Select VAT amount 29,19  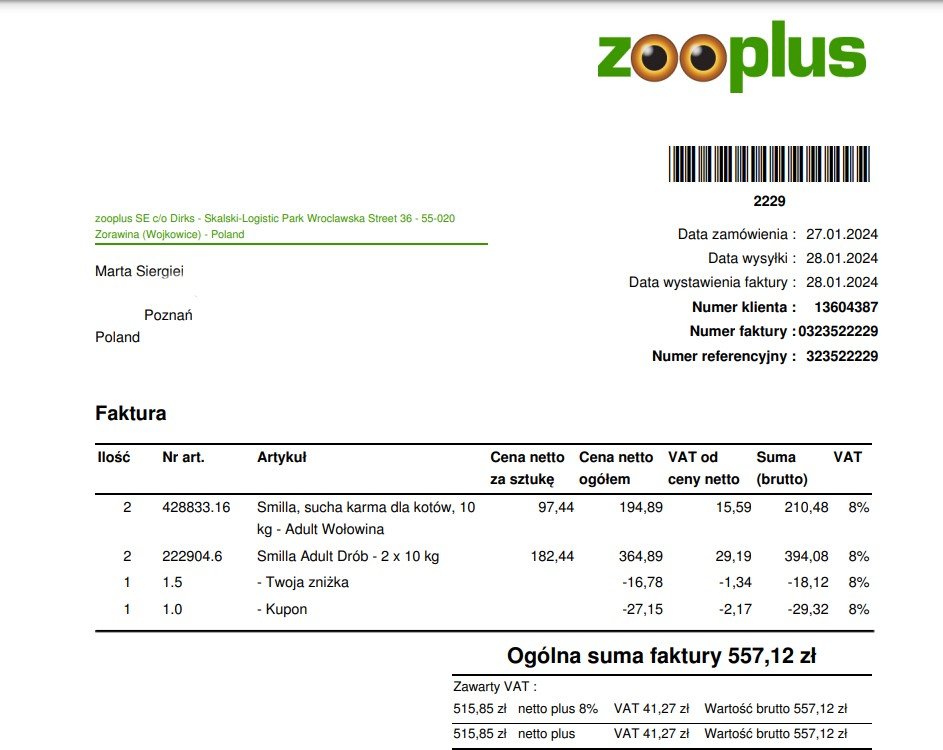(733, 556)
